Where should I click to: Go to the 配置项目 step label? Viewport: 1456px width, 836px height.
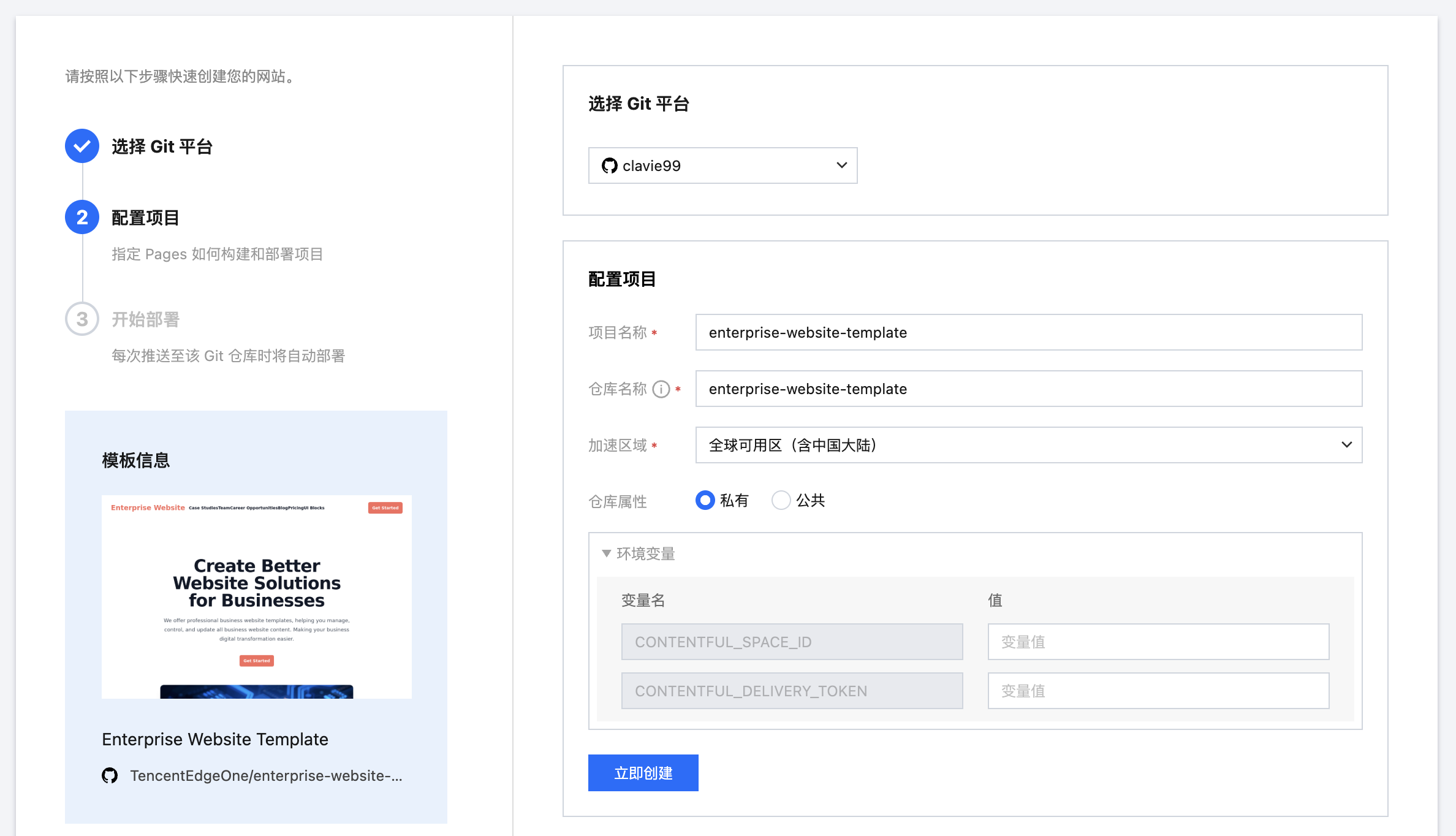pyautogui.click(x=145, y=218)
